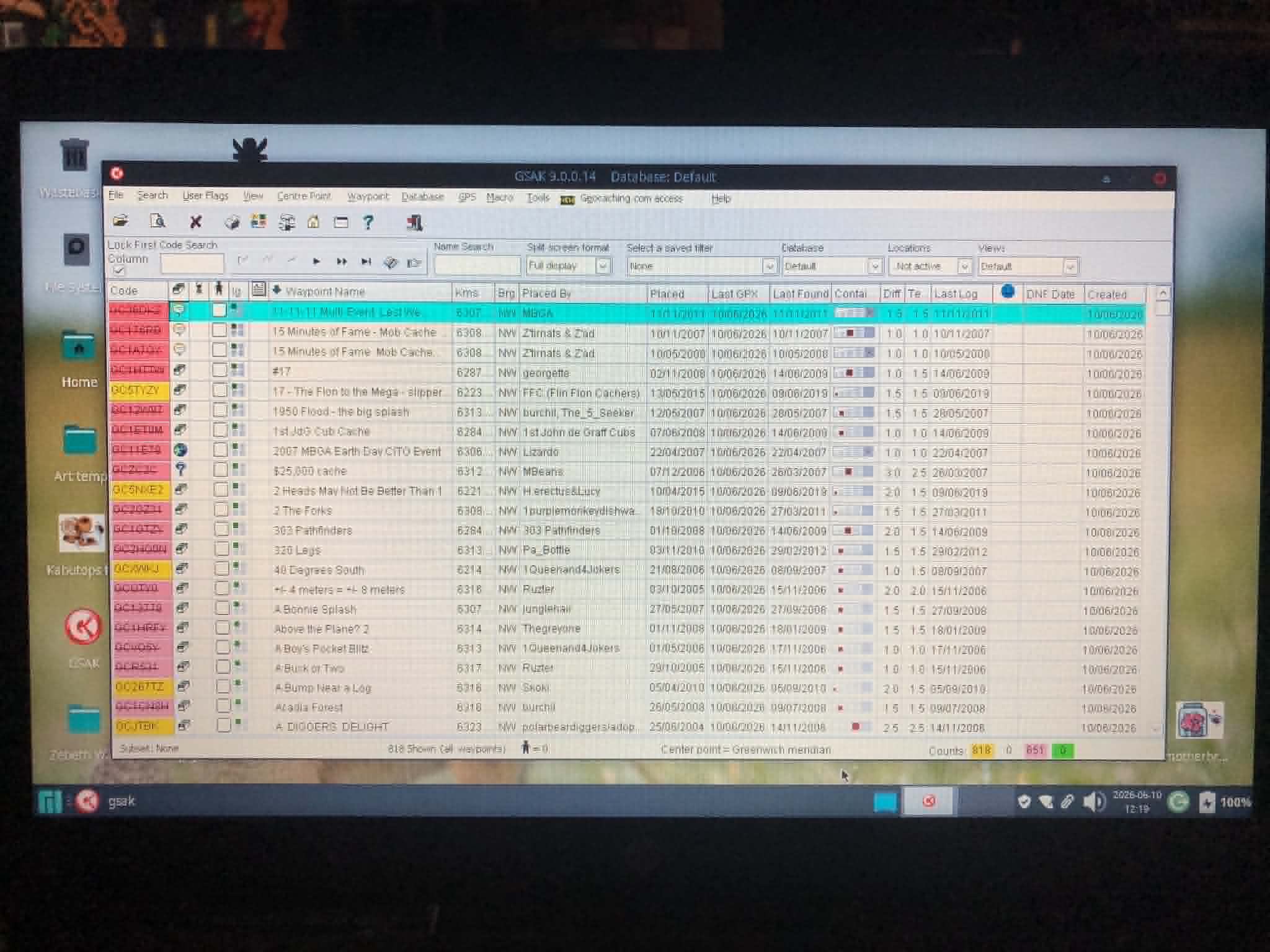This screenshot has width=1270, height=952.
Task: Open the Wastebasket on the desktop
Action: pyautogui.click(x=74, y=155)
